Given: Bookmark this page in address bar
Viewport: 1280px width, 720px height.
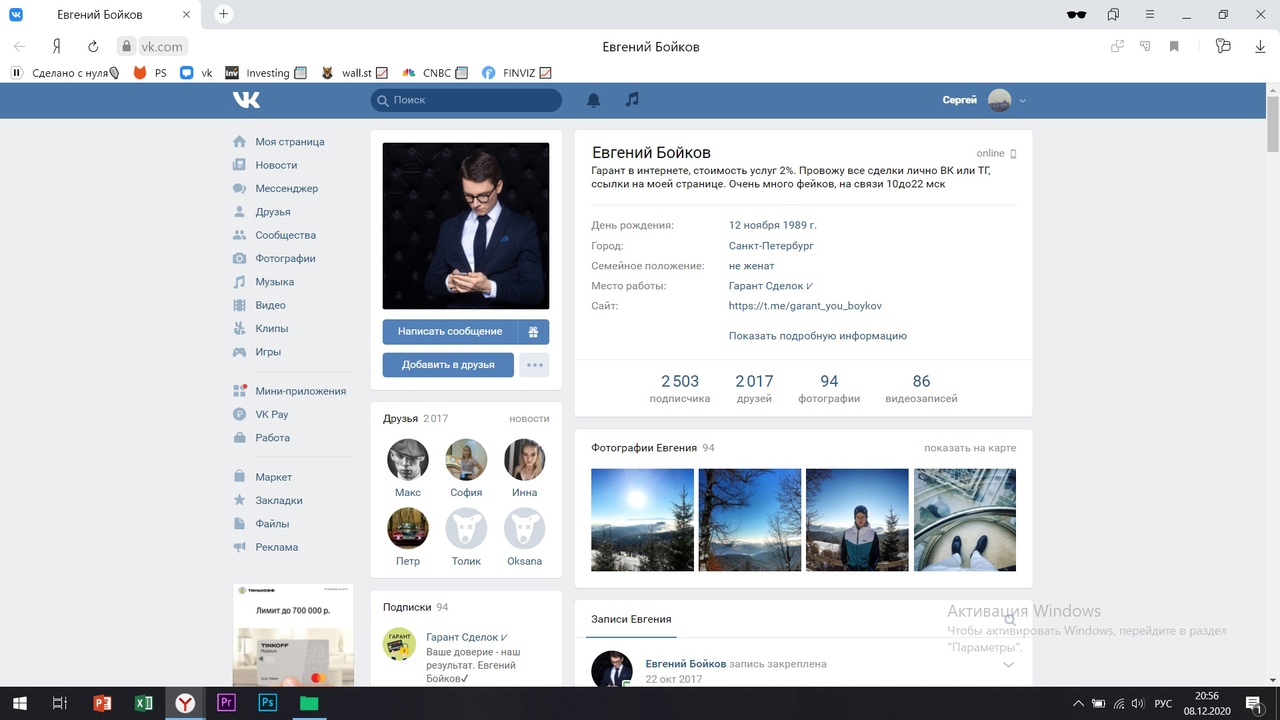Looking at the screenshot, I should click(1174, 46).
